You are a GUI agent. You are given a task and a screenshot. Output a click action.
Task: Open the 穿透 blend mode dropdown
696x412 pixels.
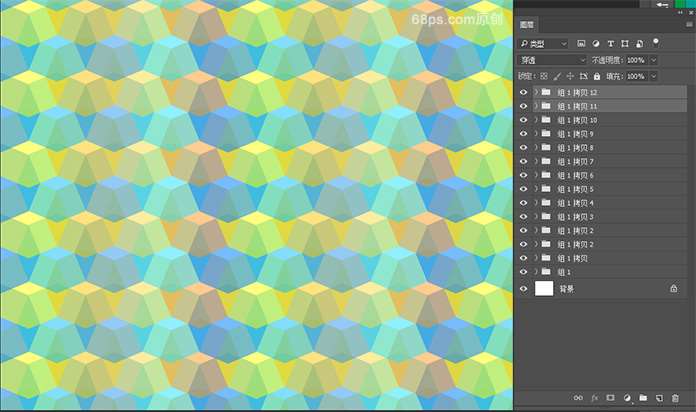(x=552, y=60)
